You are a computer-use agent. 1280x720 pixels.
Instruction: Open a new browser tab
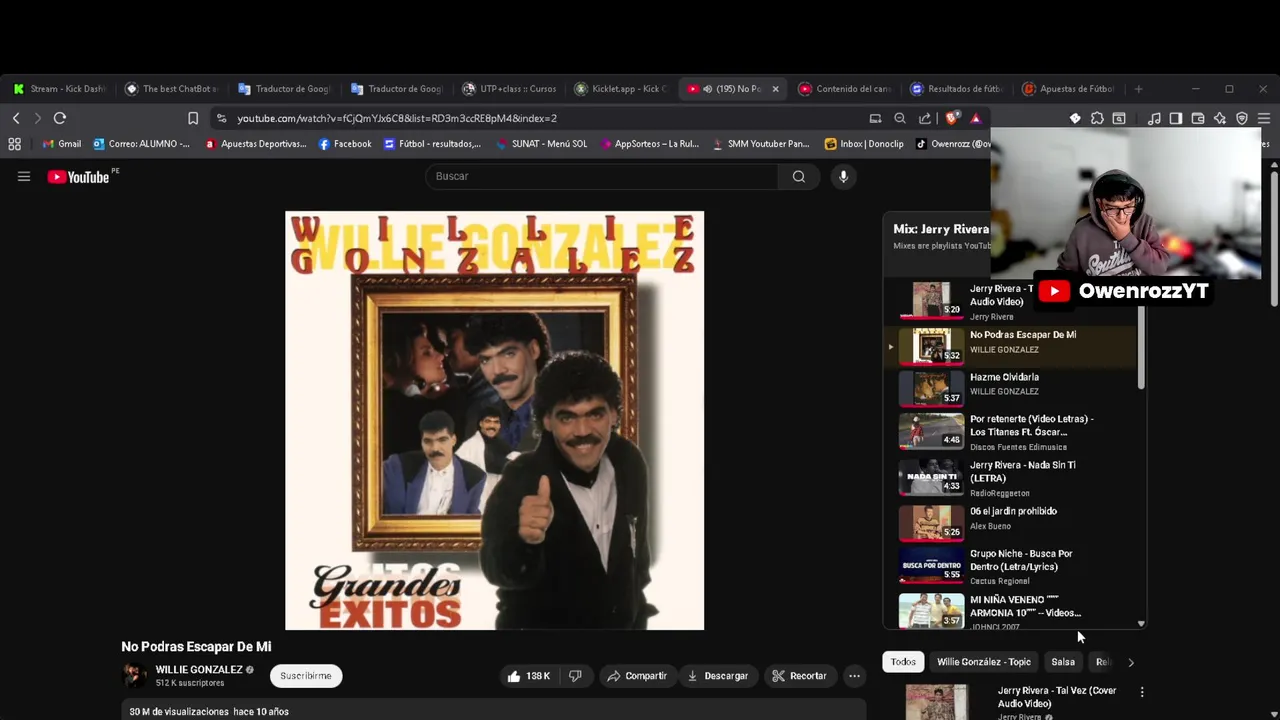1138,89
